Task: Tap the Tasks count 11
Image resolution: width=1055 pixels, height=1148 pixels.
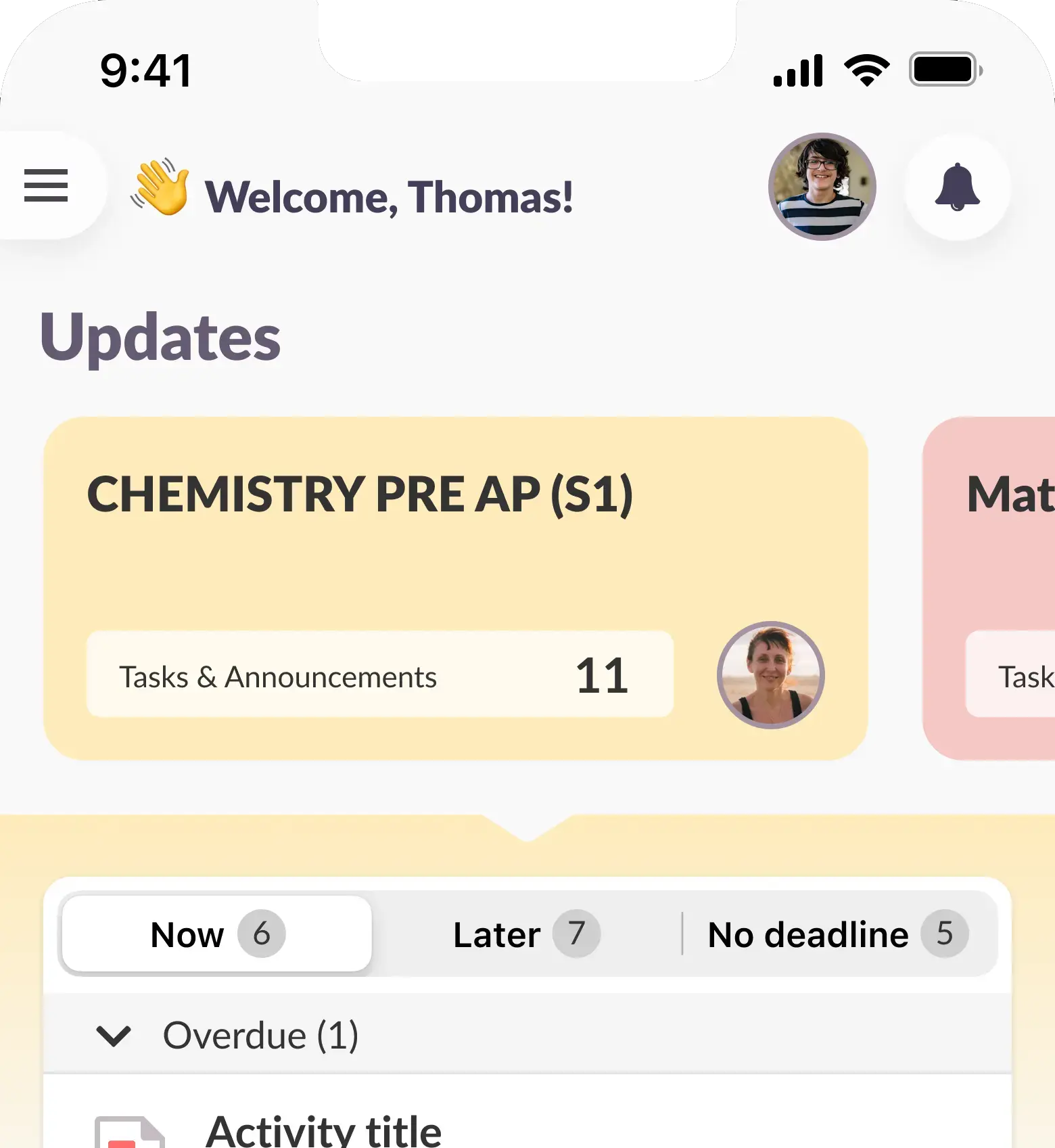Action: (x=602, y=676)
